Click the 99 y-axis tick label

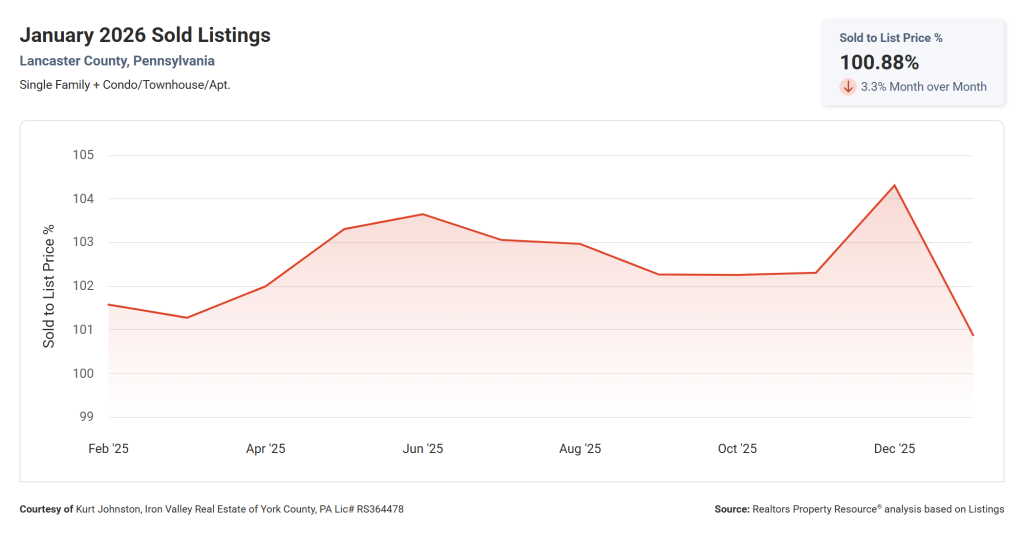[86, 417]
